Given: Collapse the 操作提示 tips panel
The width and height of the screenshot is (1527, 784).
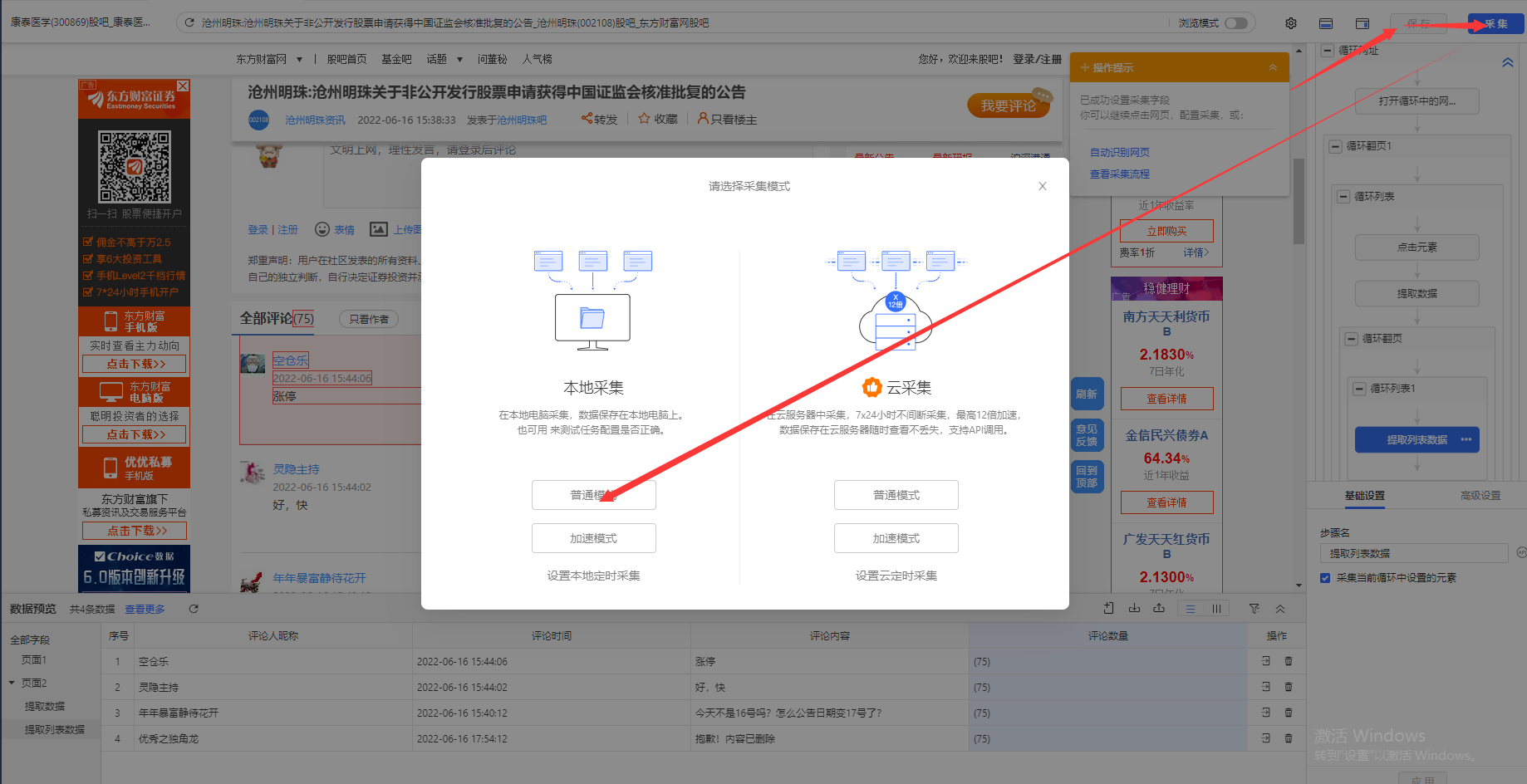Looking at the screenshot, I should tap(1273, 67).
